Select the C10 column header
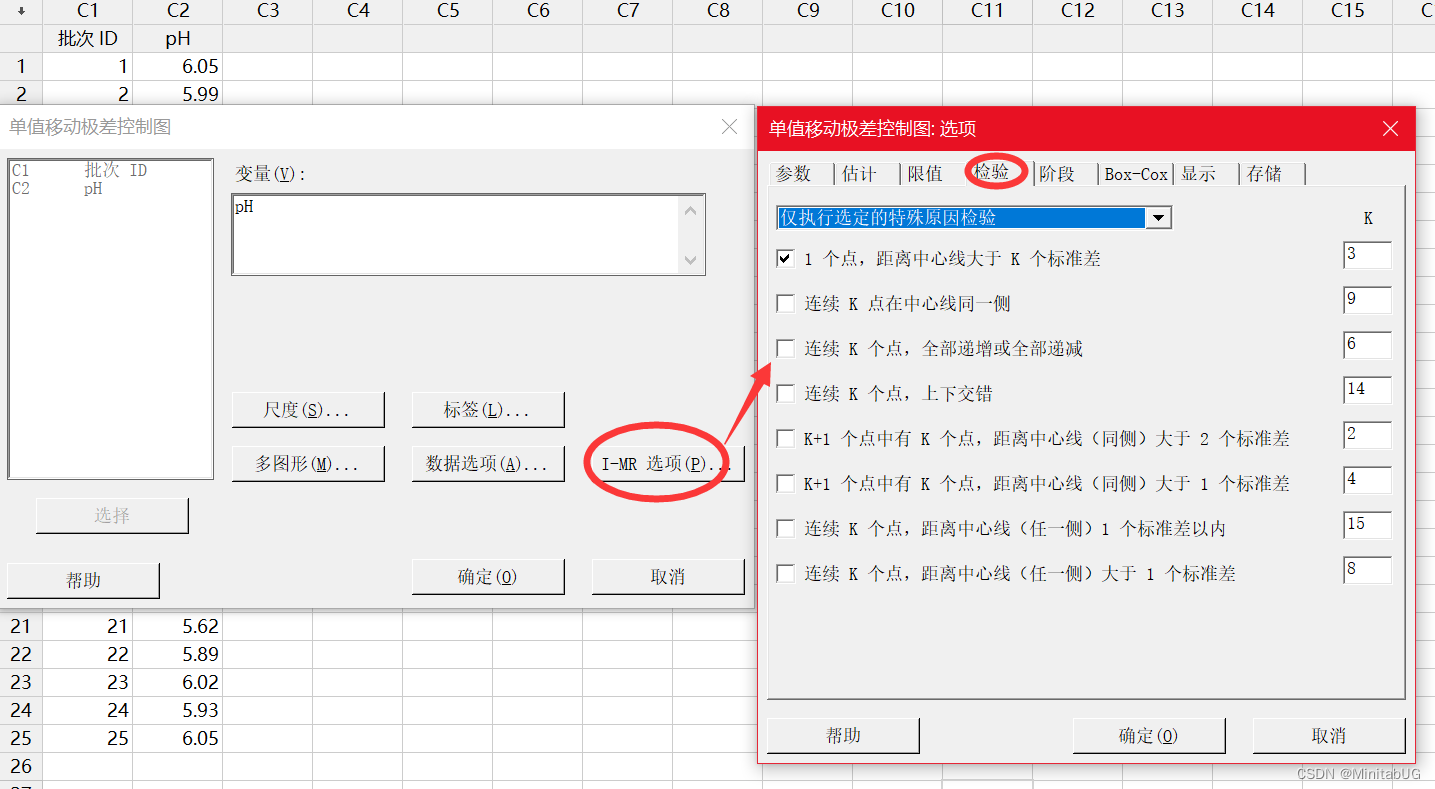Viewport: 1435px width, 789px height. coord(898,11)
